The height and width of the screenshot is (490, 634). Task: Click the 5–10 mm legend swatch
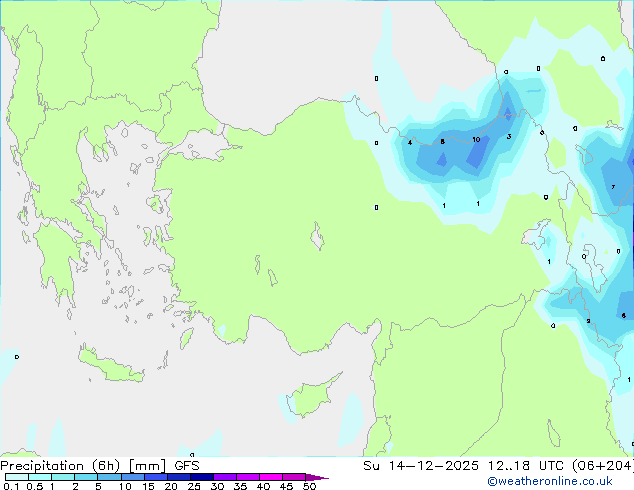point(109,477)
